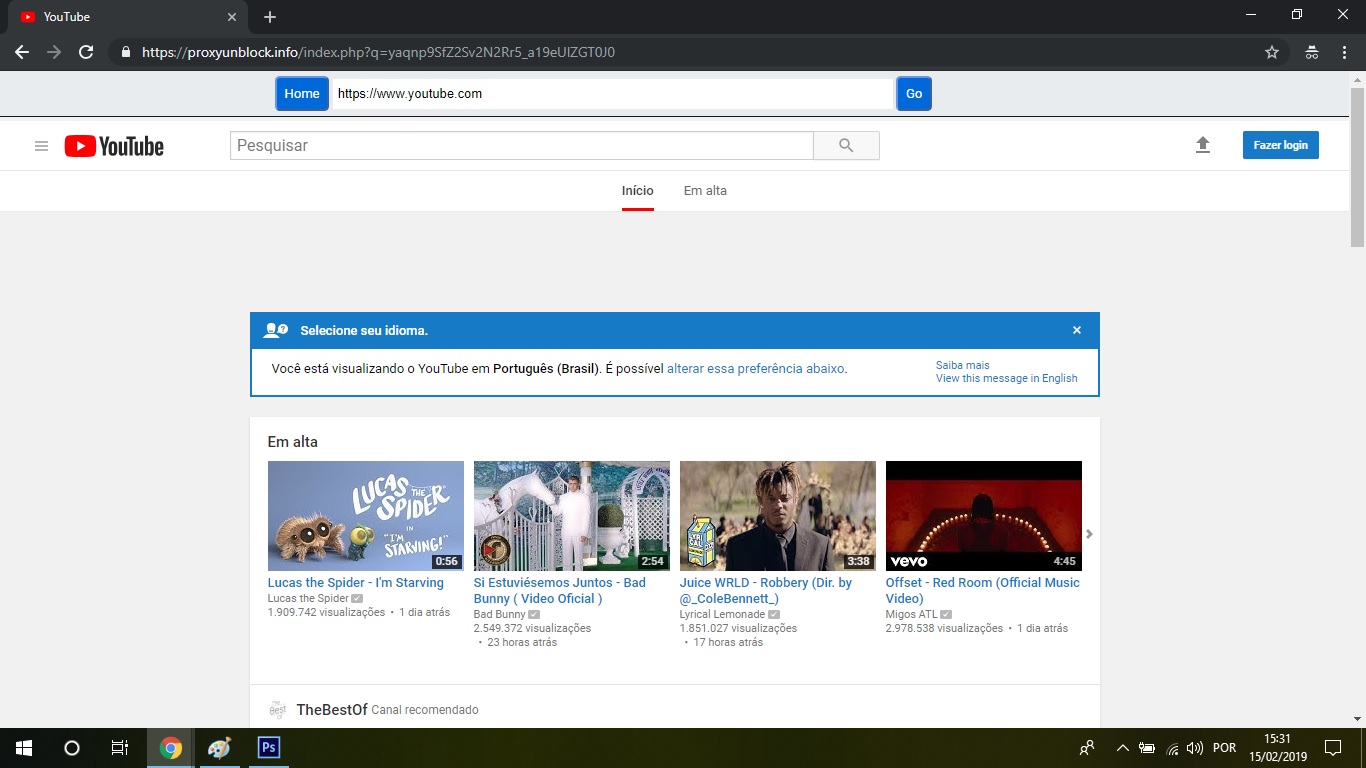Open the Offset Red Room thumbnail
The image size is (1366, 768).
click(984, 516)
